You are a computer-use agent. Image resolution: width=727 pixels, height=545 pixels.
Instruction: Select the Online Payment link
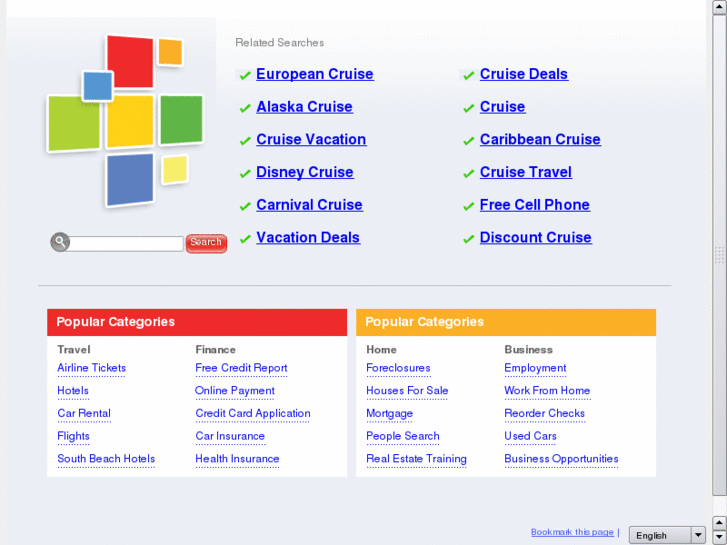[235, 391]
